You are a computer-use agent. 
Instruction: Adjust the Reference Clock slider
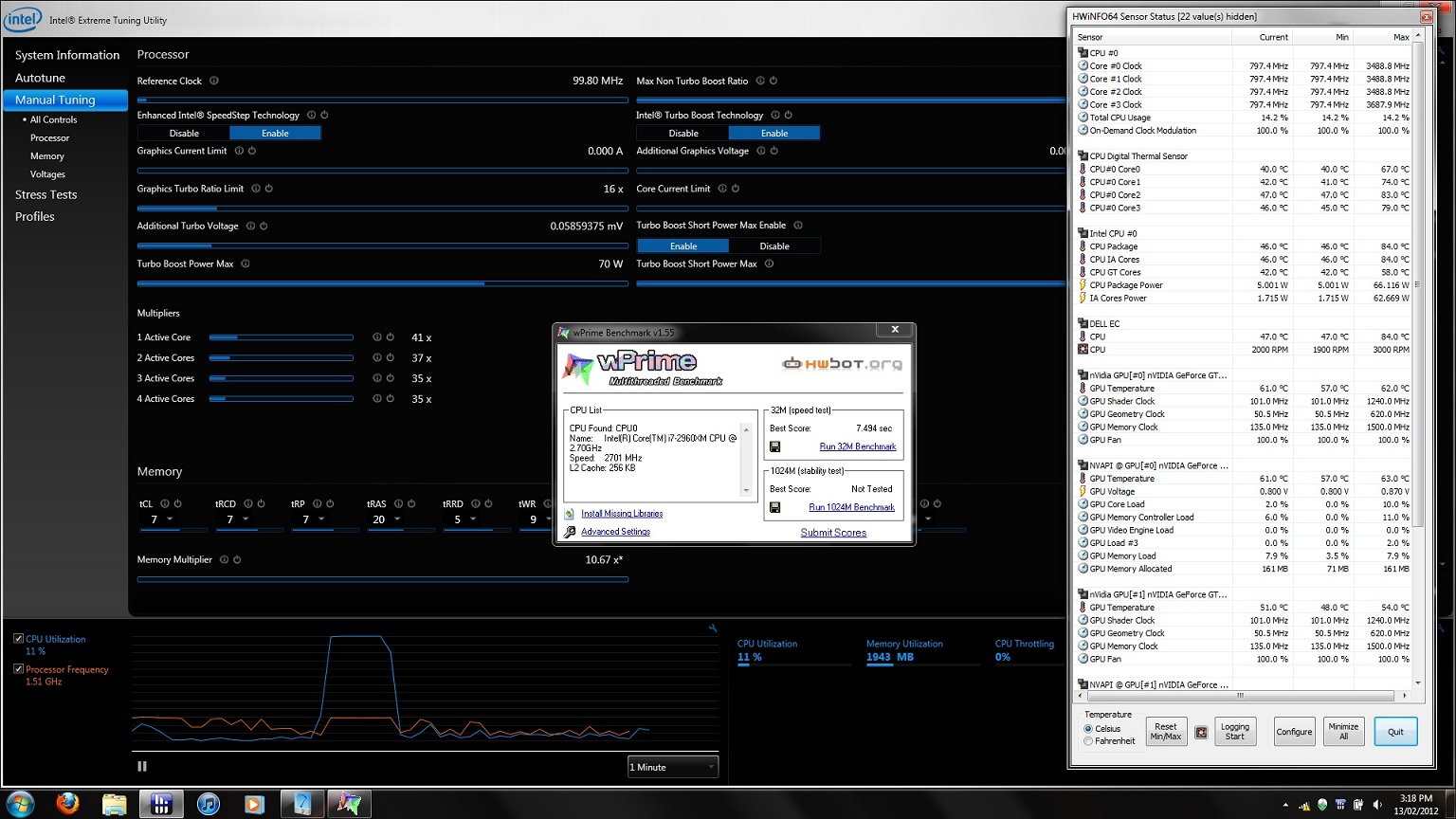coord(382,100)
